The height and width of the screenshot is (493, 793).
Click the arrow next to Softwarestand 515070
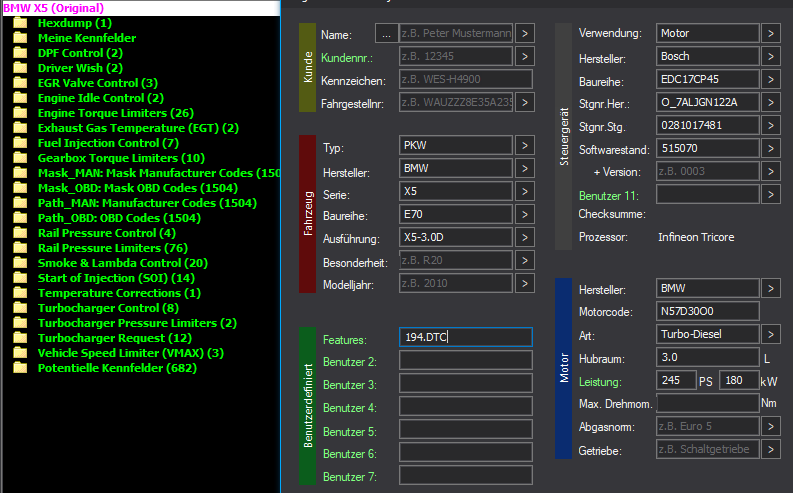click(771, 148)
